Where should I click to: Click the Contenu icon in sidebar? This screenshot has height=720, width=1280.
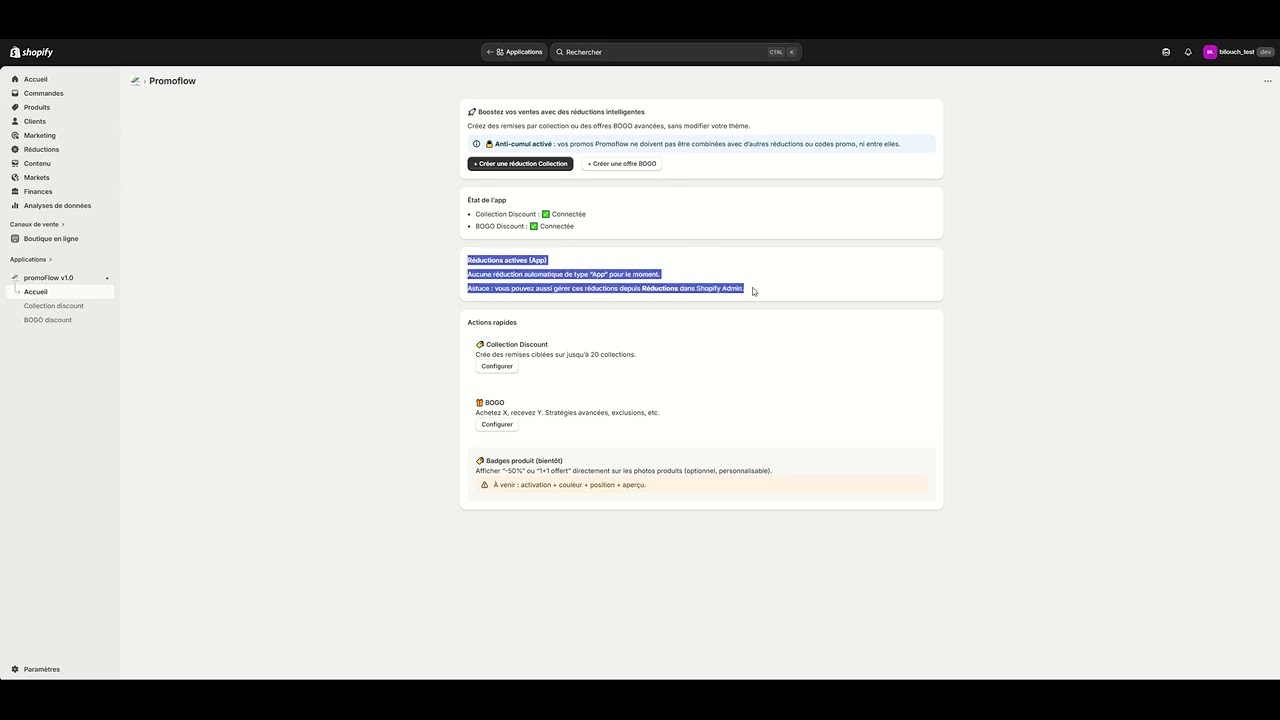click(15, 163)
